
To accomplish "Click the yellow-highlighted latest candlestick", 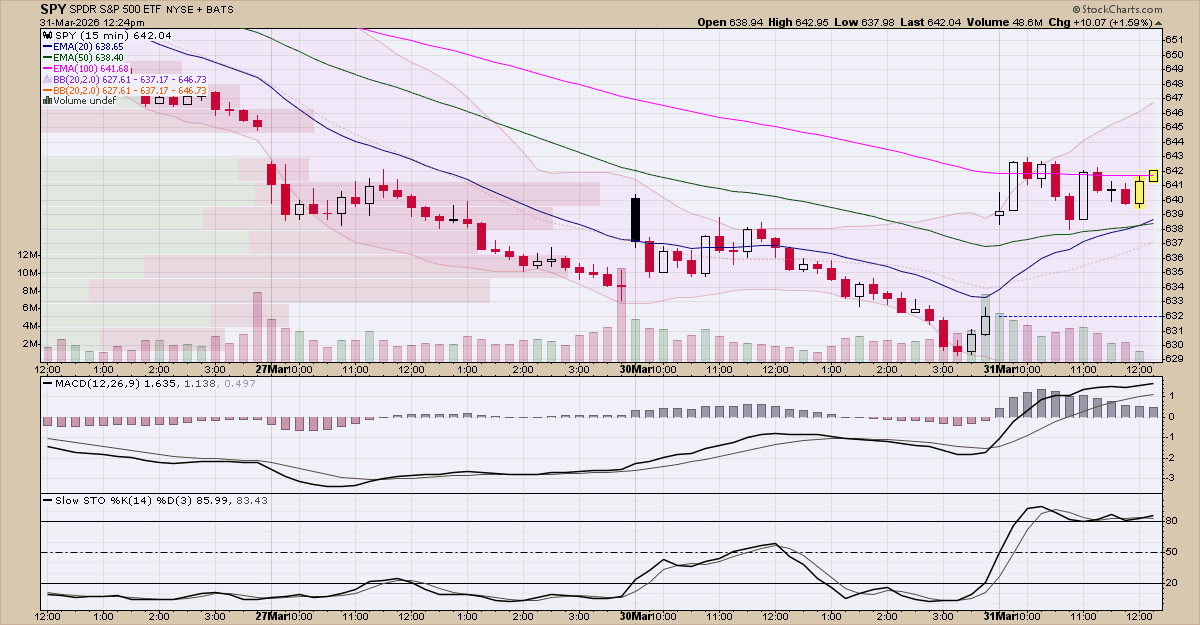I will pyautogui.click(x=1154, y=176).
